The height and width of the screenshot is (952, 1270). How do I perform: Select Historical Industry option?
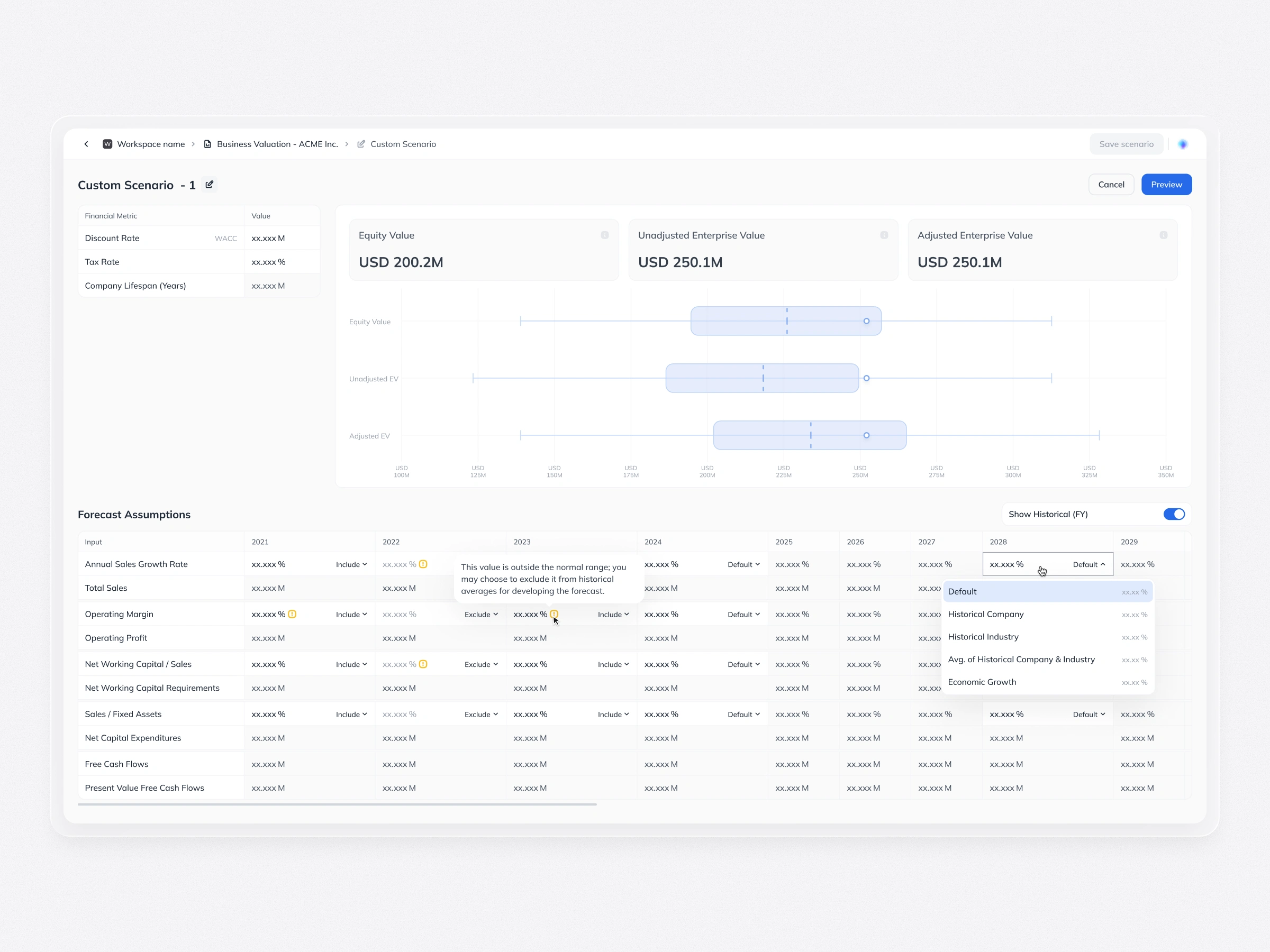tap(1048, 637)
